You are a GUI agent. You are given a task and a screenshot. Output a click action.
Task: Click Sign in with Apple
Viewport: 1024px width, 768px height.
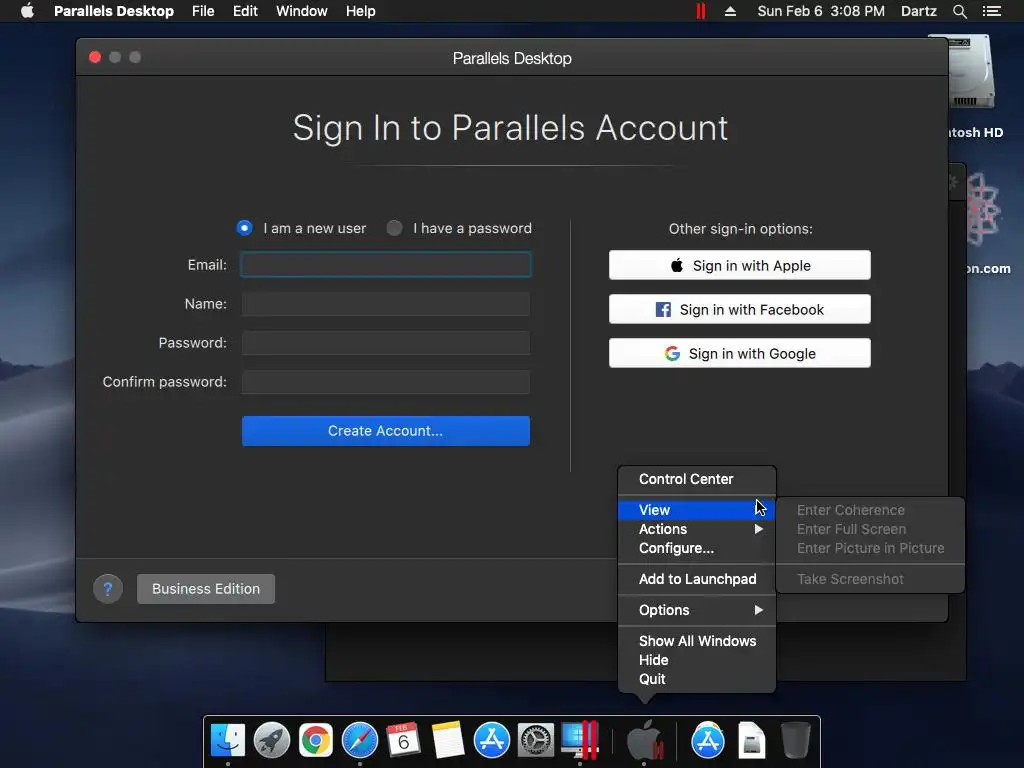click(x=739, y=265)
